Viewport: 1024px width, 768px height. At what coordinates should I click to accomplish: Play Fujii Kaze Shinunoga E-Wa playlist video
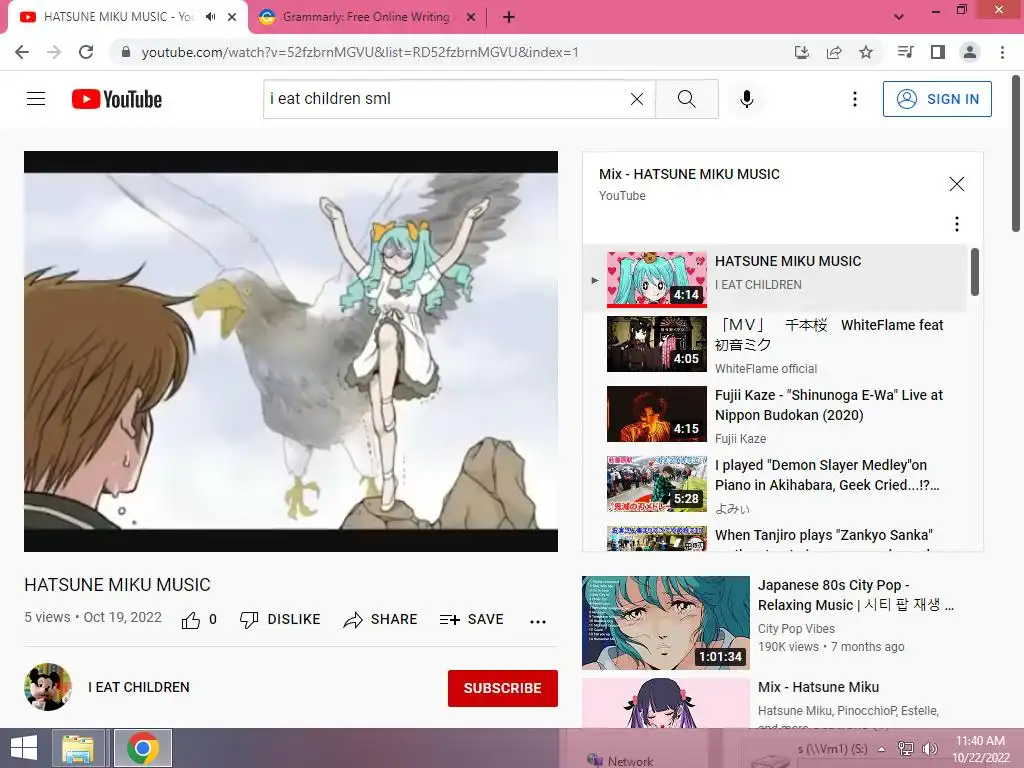click(774, 415)
